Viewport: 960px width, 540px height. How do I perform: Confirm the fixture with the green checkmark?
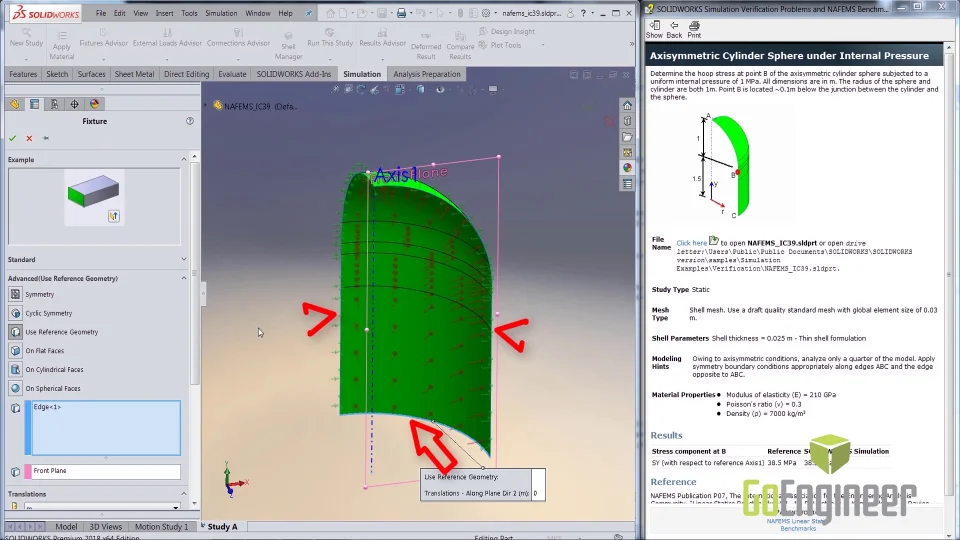[x=13, y=138]
